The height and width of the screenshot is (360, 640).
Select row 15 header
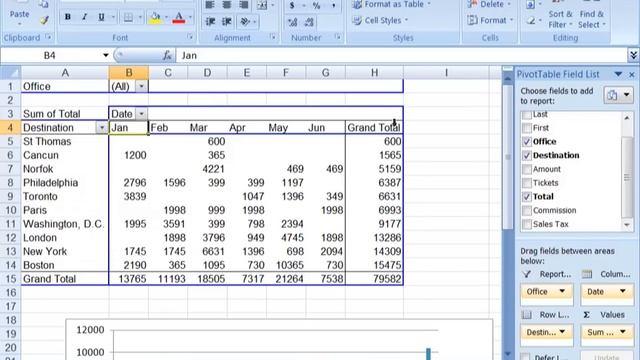point(10,279)
